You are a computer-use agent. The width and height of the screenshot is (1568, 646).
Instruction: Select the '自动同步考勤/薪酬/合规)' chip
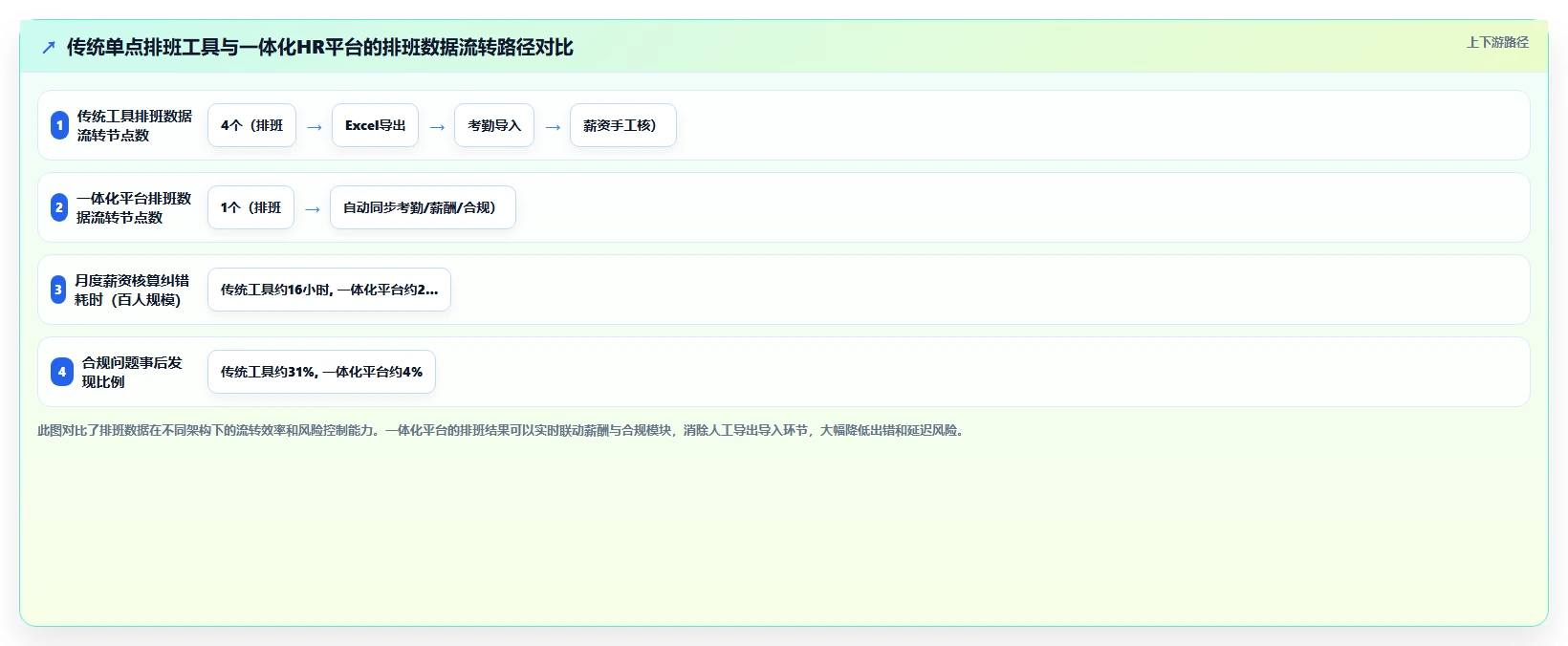point(423,207)
